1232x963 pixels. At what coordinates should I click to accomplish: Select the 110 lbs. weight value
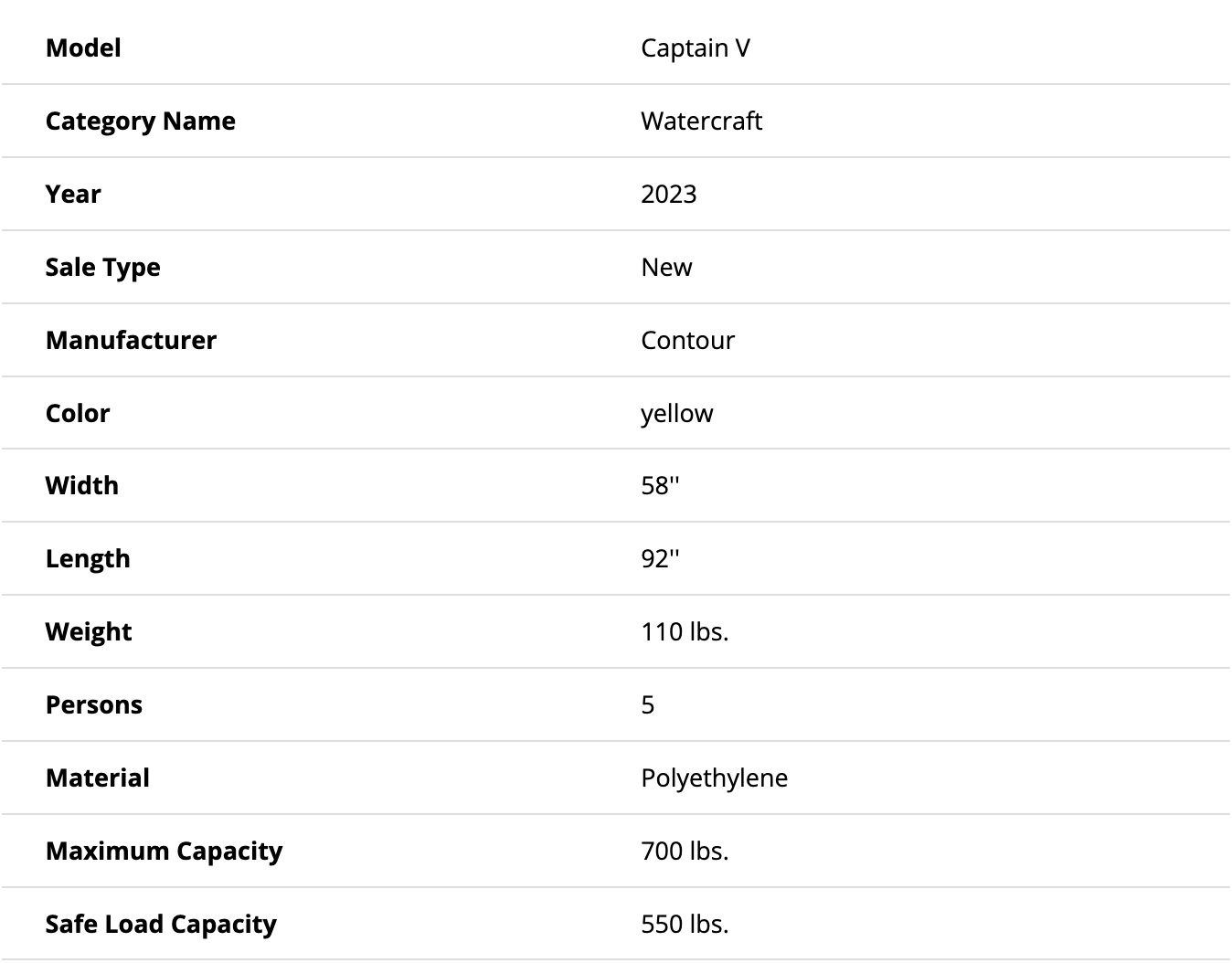685,631
